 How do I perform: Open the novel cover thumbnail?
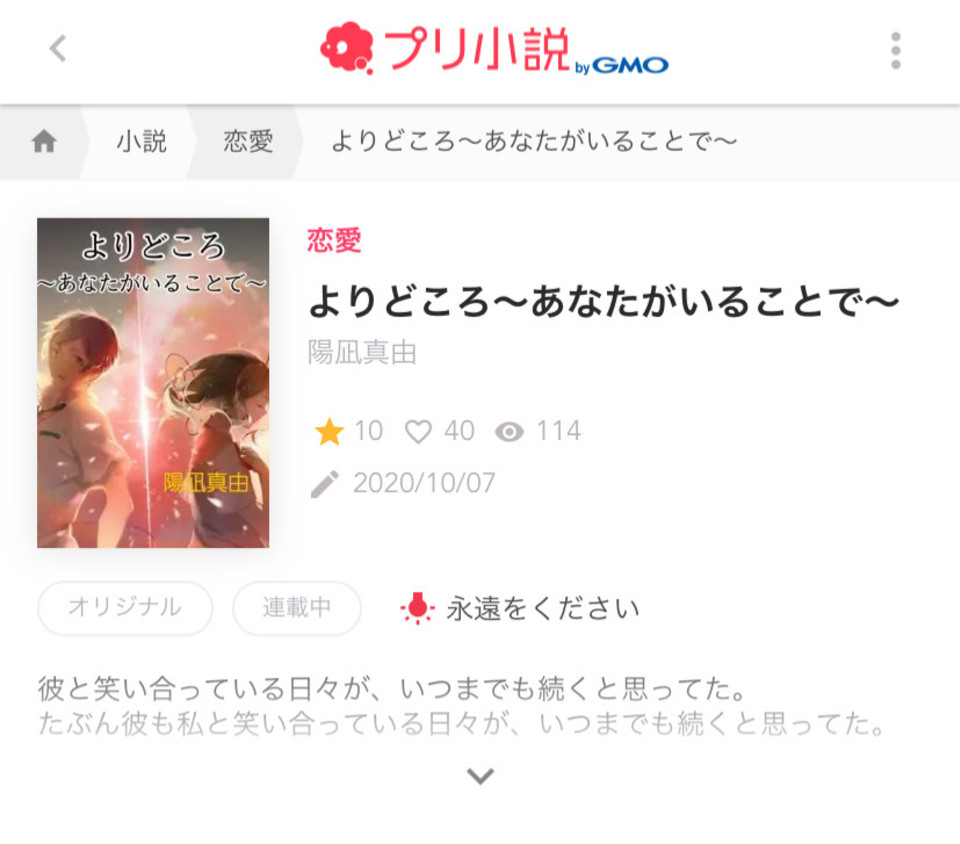(x=153, y=383)
